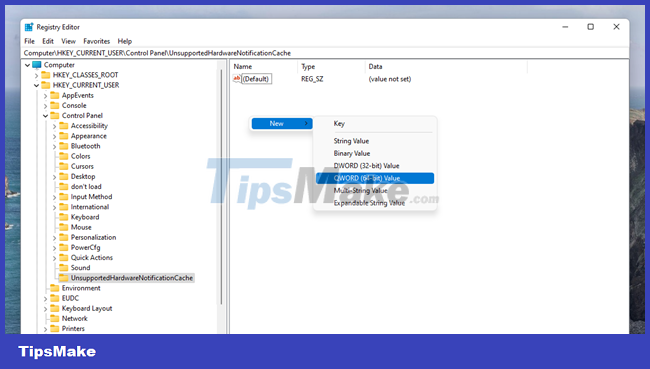Choose DWORD (32-bit) Value
650x369 pixels.
pos(375,166)
